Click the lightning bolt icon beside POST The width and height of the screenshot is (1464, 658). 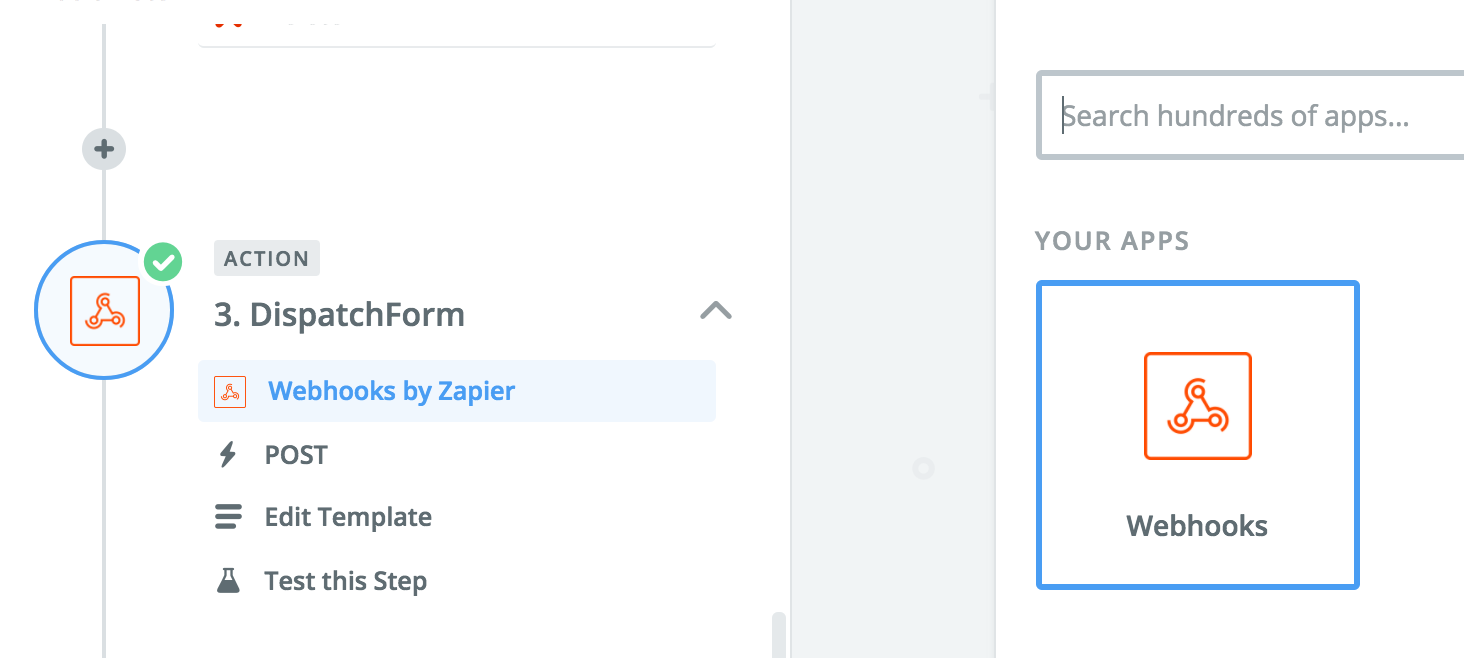tap(228, 455)
